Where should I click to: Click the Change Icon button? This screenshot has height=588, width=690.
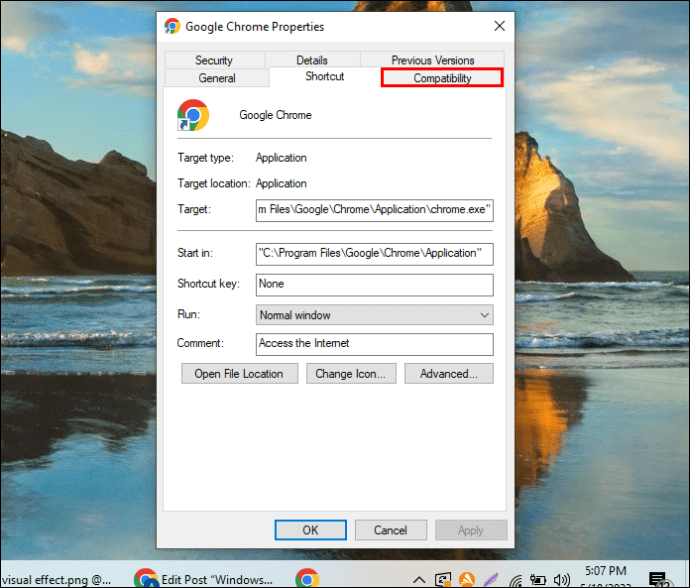tap(351, 374)
